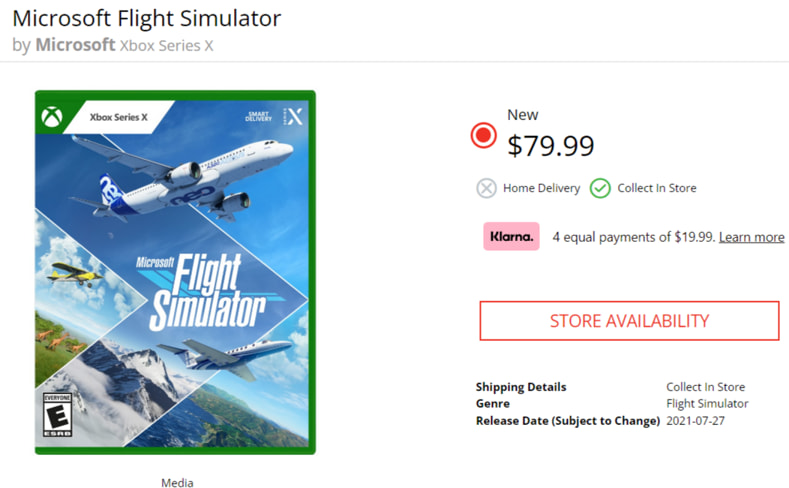Click the Flight Simulator genre value
Image resolution: width=789 pixels, height=488 pixels.
click(707, 404)
